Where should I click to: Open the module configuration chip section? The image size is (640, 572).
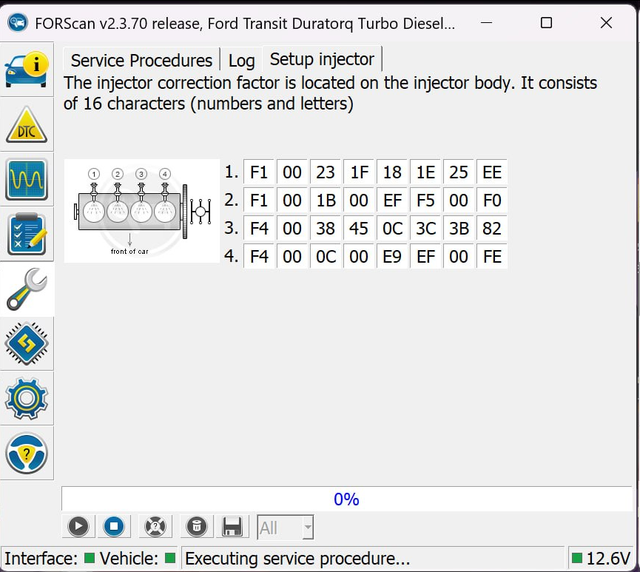(x=27, y=343)
